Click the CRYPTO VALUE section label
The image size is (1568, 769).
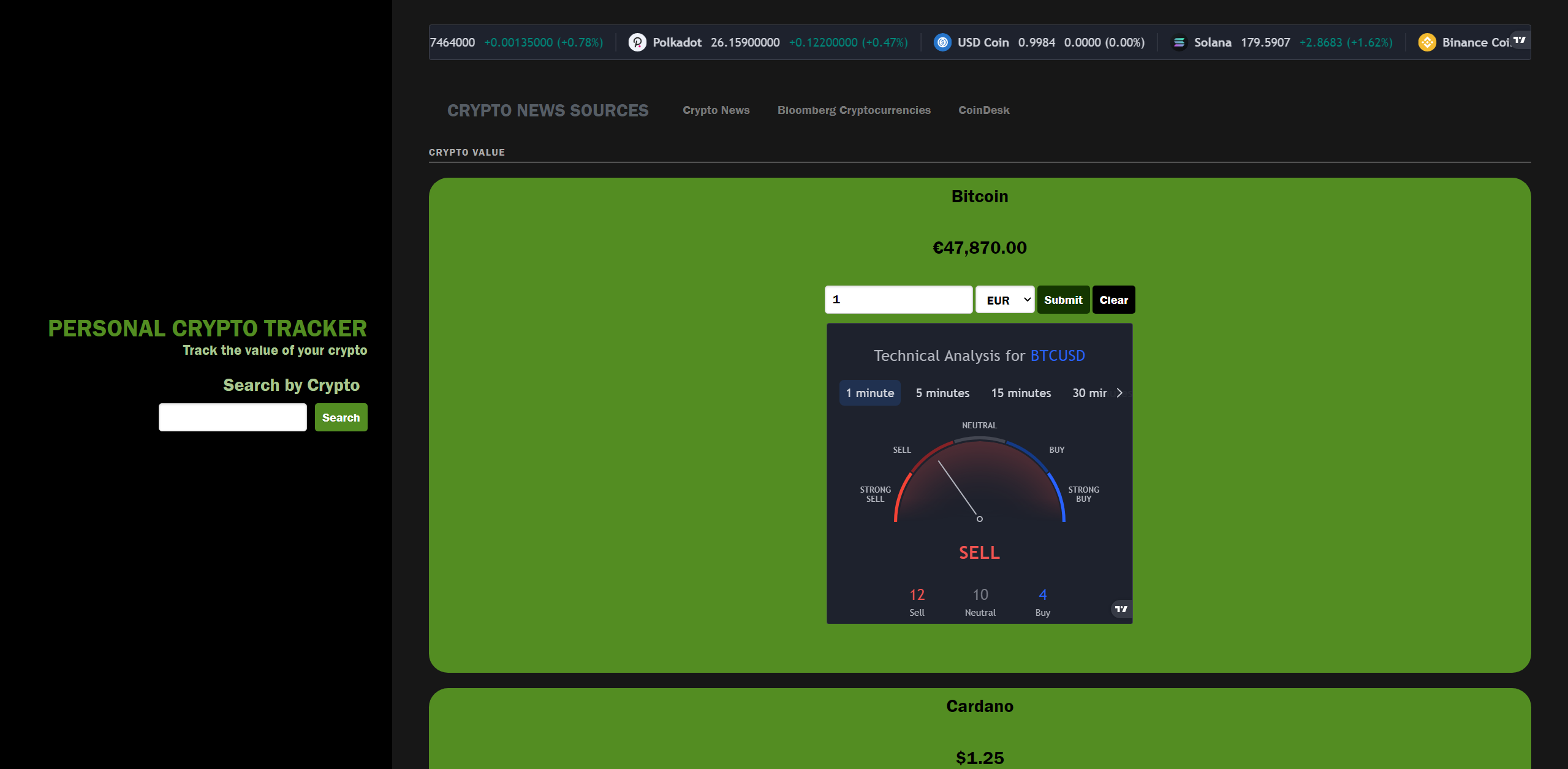(467, 152)
